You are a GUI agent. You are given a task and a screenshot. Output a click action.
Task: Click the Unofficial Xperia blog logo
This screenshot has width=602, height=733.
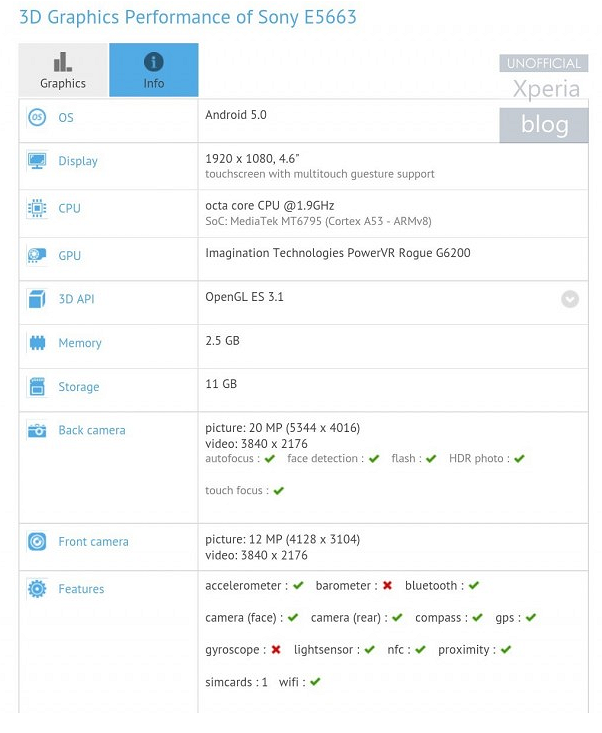(x=545, y=98)
